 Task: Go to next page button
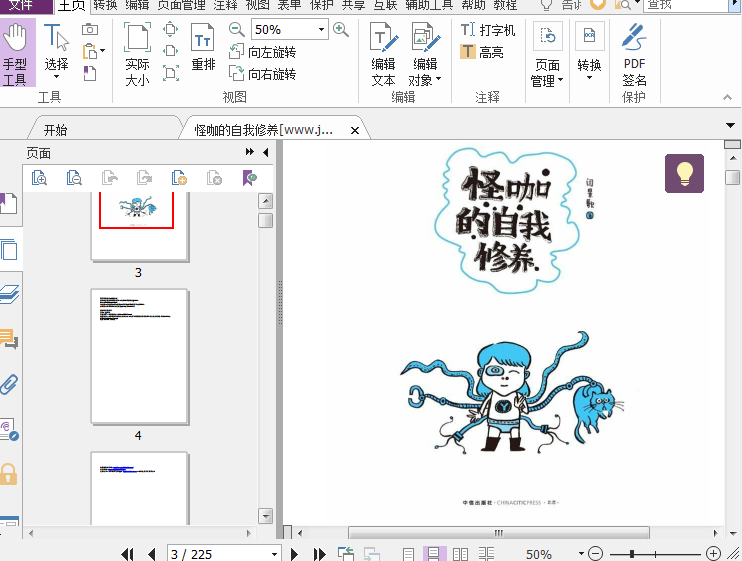(294, 554)
